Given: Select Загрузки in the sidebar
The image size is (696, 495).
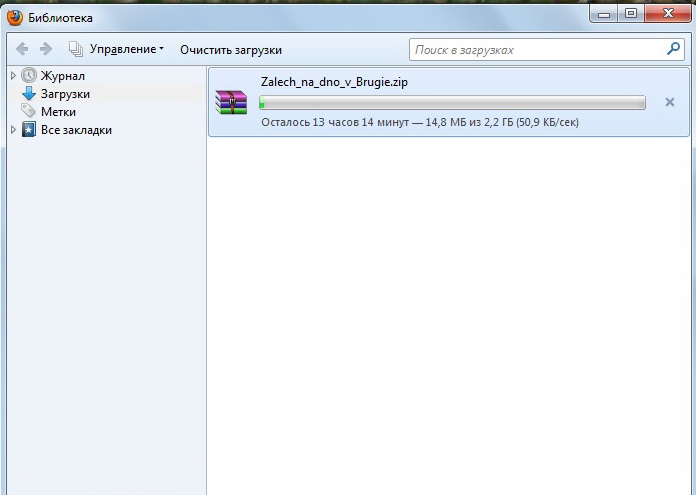Looking at the screenshot, I should [65, 94].
